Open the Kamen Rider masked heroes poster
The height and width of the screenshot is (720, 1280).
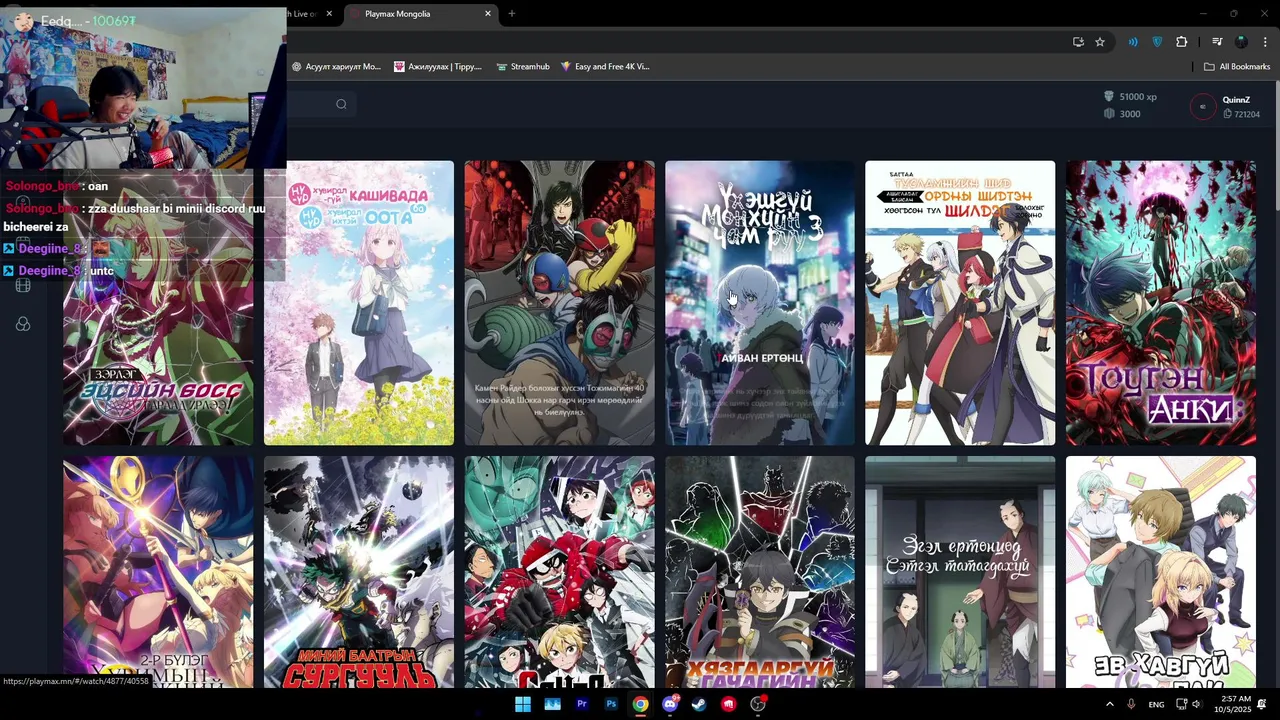[x=560, y=303]
